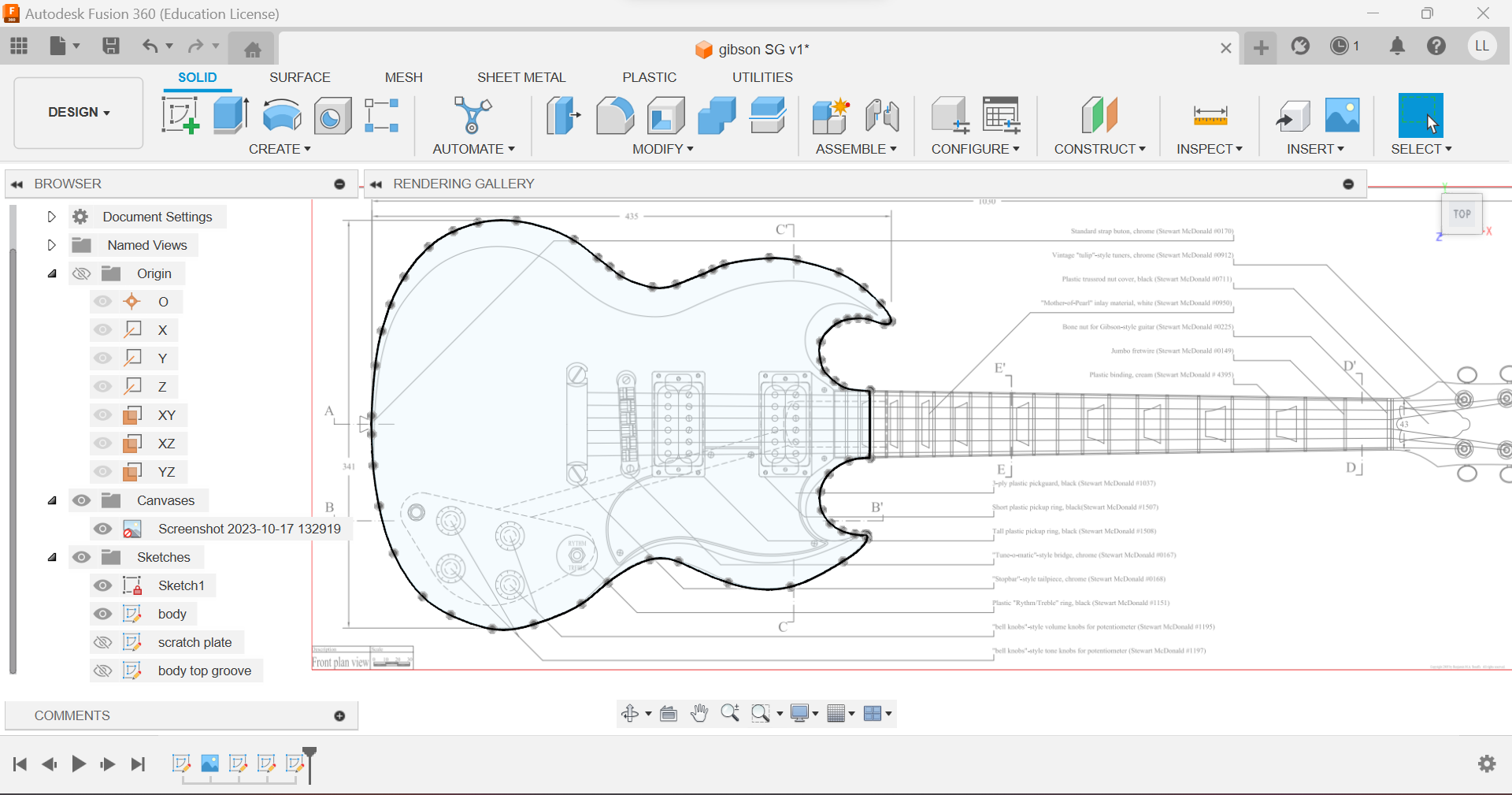Click the Insert Derive icon
This screenshot has height=795, width=1512.
coord(1292,116)
